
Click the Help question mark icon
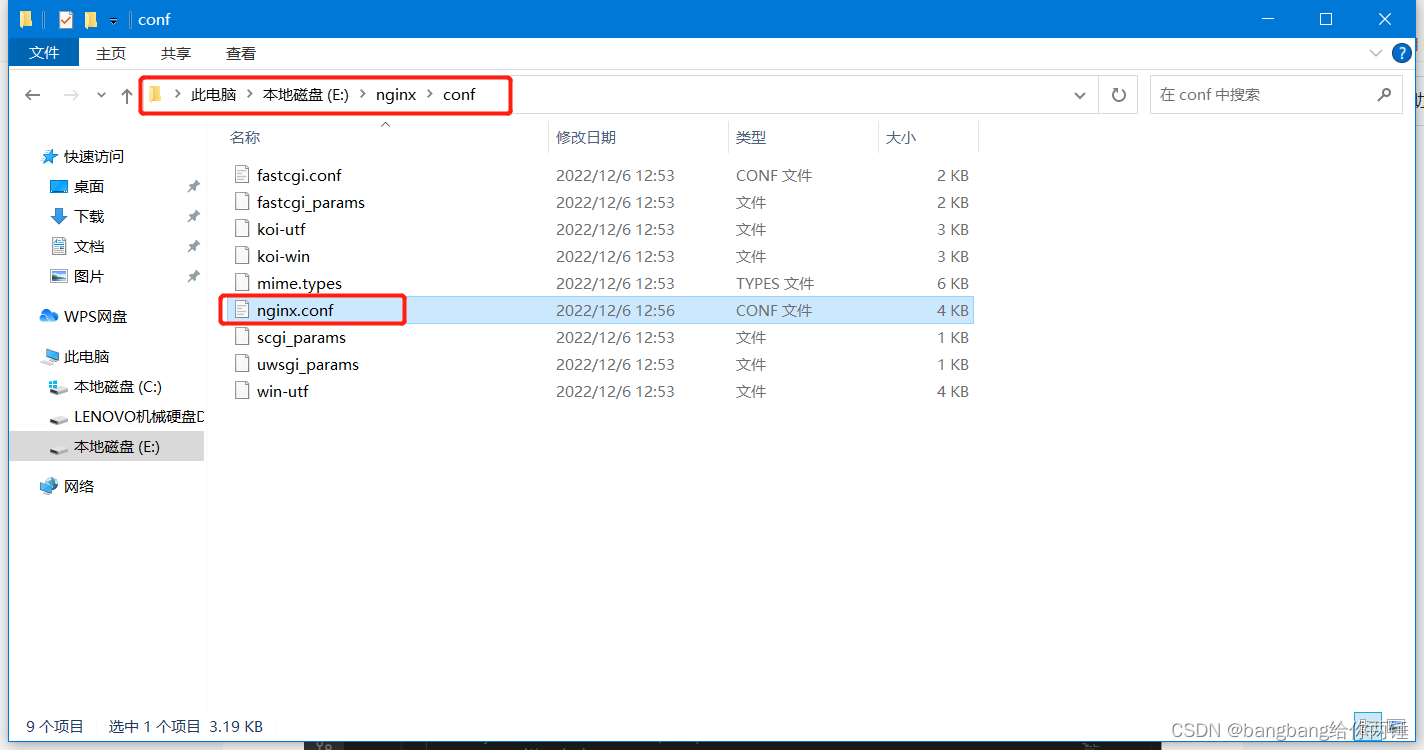[x=1401, y=53]
